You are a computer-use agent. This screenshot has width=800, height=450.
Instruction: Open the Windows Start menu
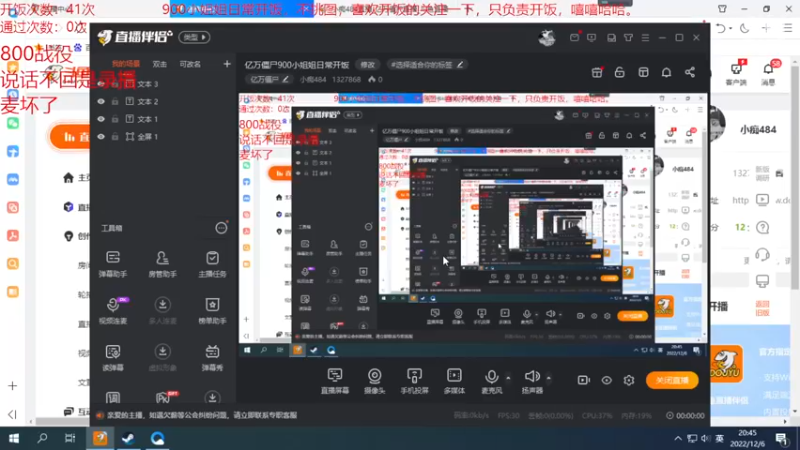point(14,438)
